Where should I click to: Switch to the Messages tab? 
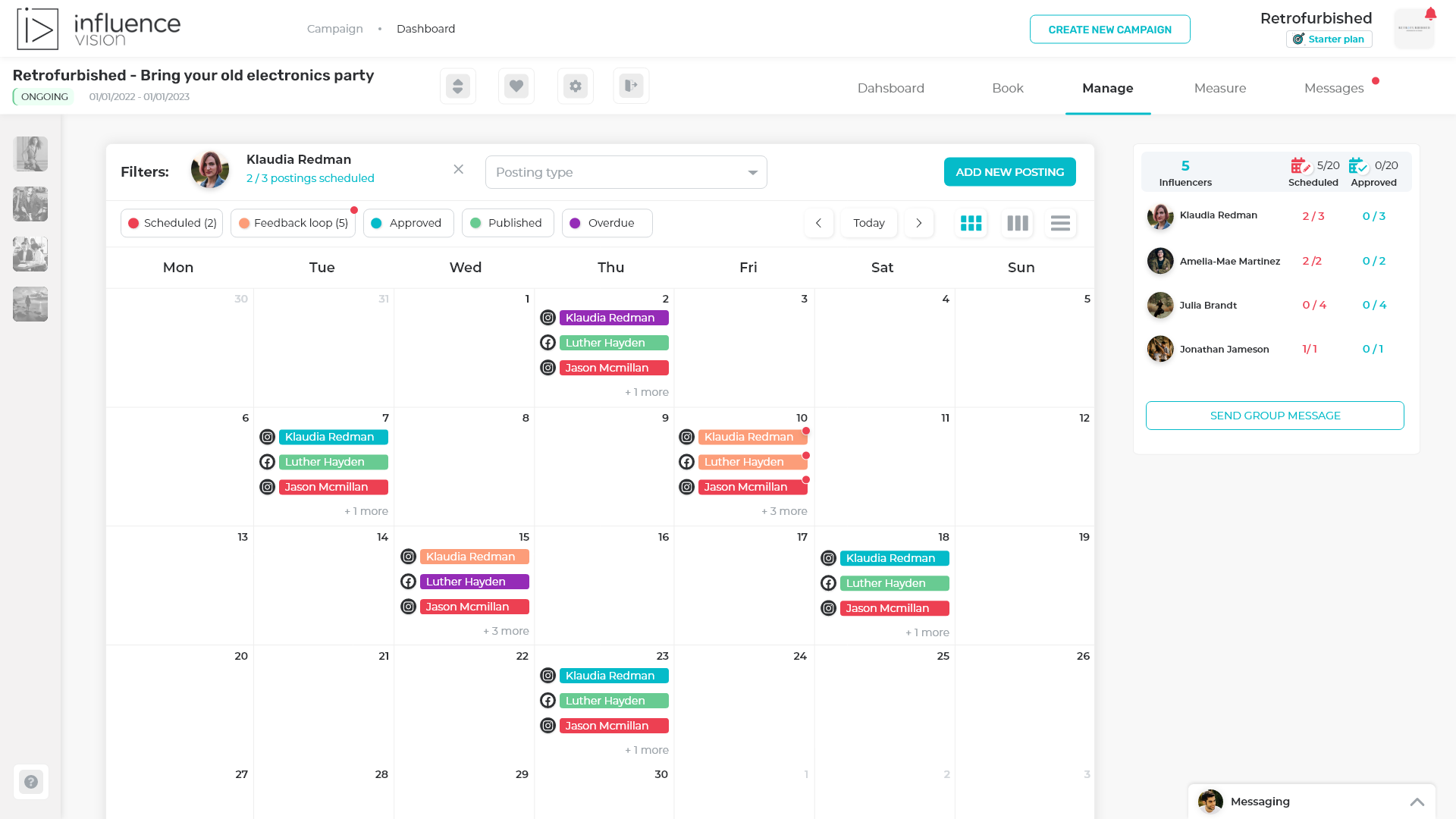pos(1333,88)
